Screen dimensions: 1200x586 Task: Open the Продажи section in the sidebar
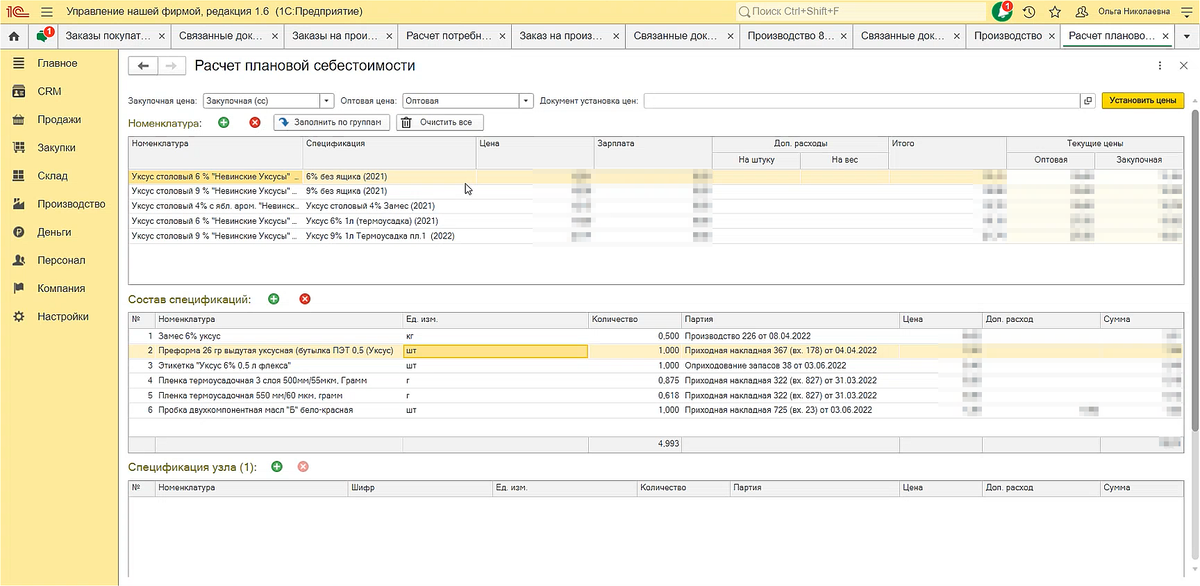59,119
